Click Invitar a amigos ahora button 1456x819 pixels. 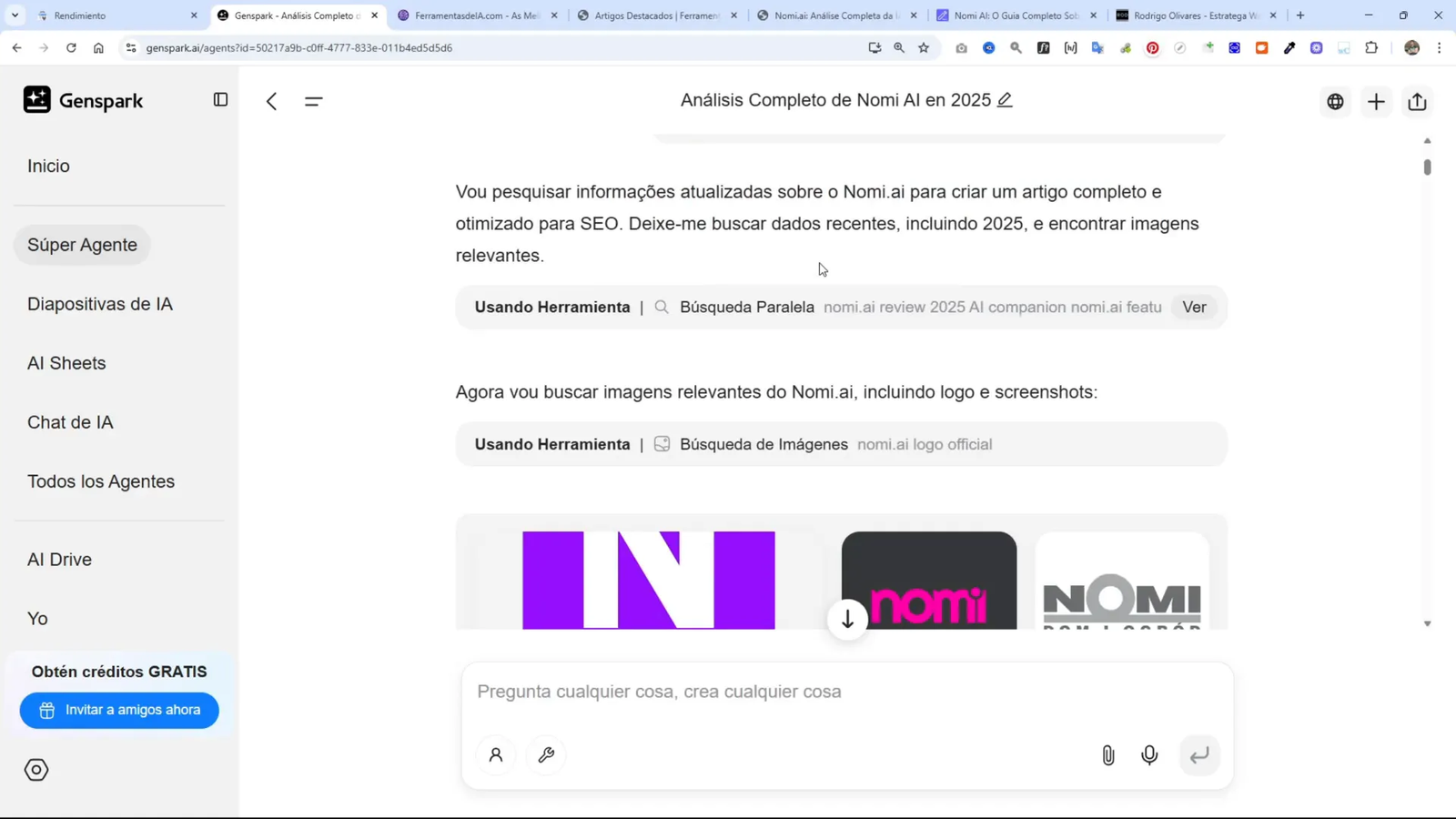pyautogui.click(x=119, y=710)
